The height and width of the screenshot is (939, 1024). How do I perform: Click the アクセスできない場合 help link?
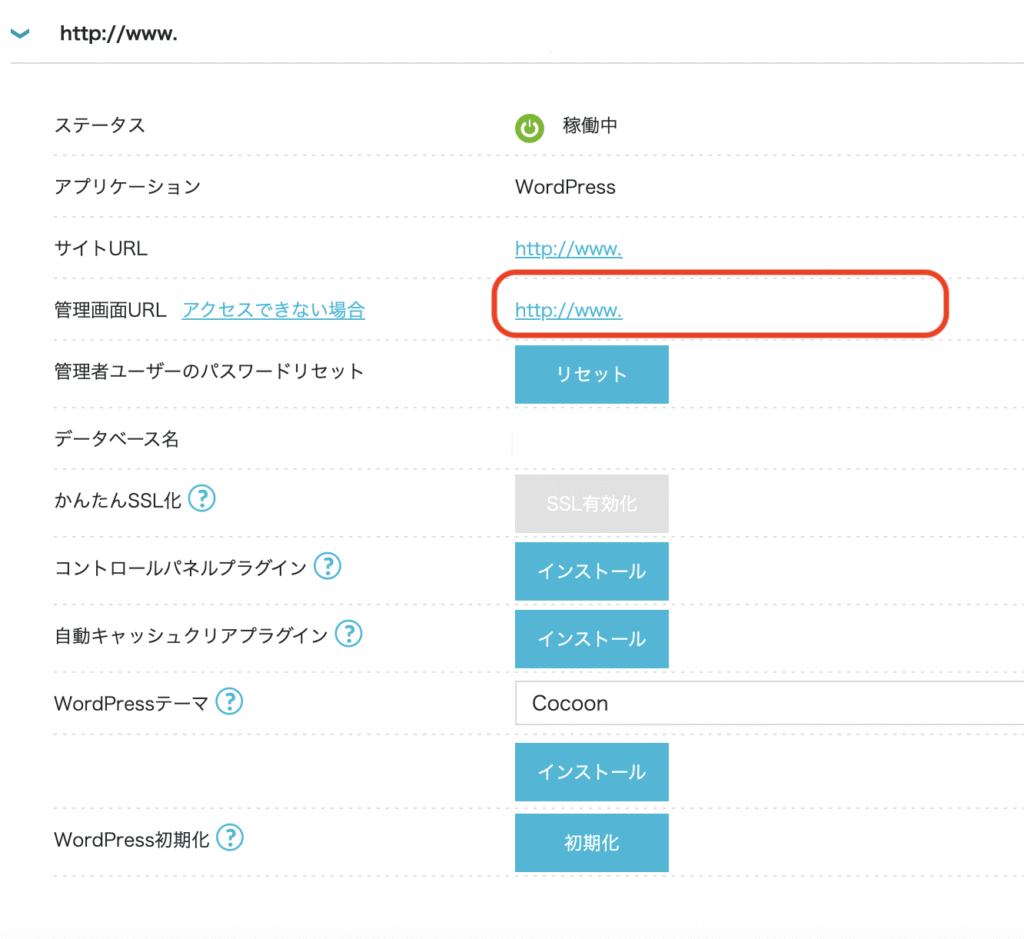273,311
